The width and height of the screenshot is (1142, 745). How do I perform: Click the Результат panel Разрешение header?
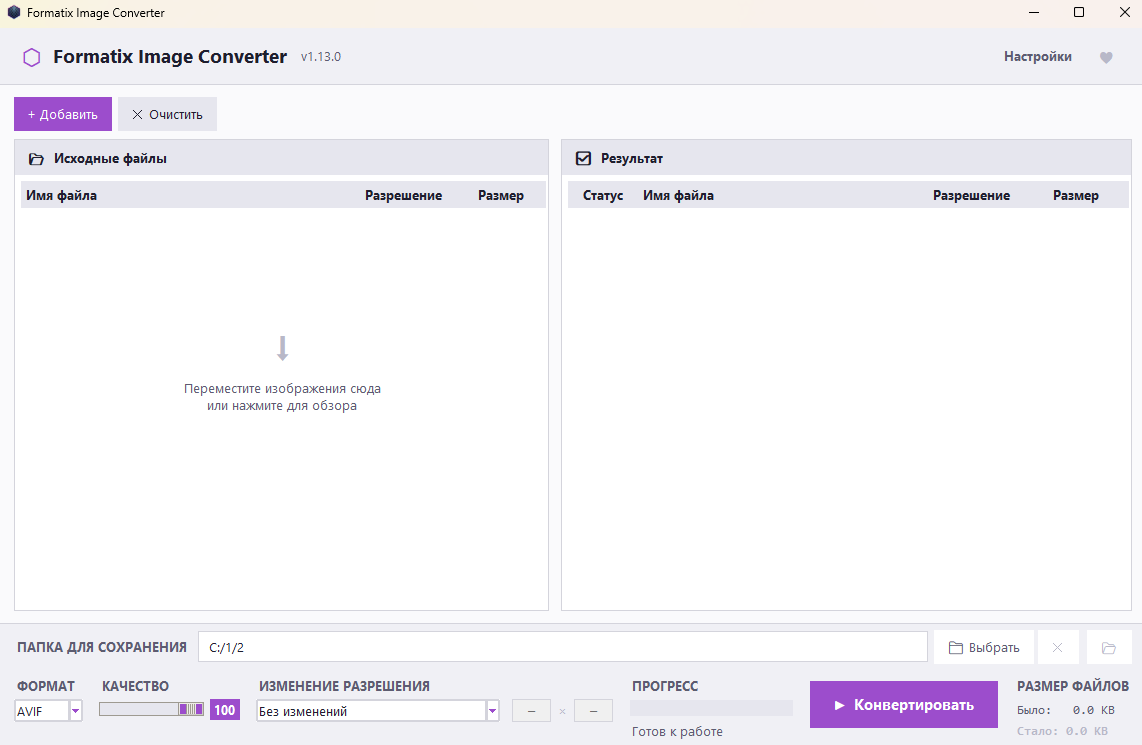(972, 195)
